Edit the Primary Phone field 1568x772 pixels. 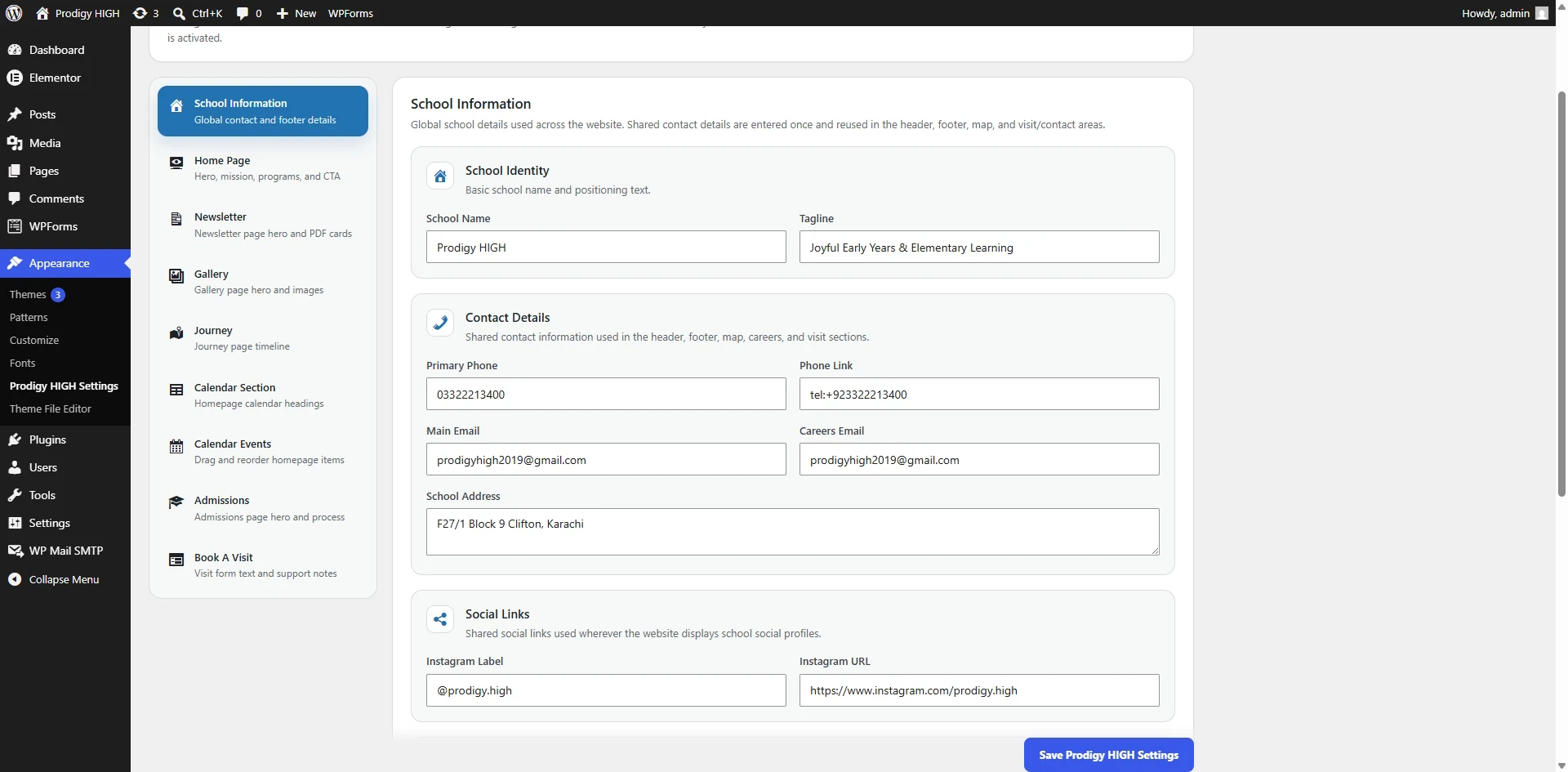pyautogui.click(x=606, y=394)
